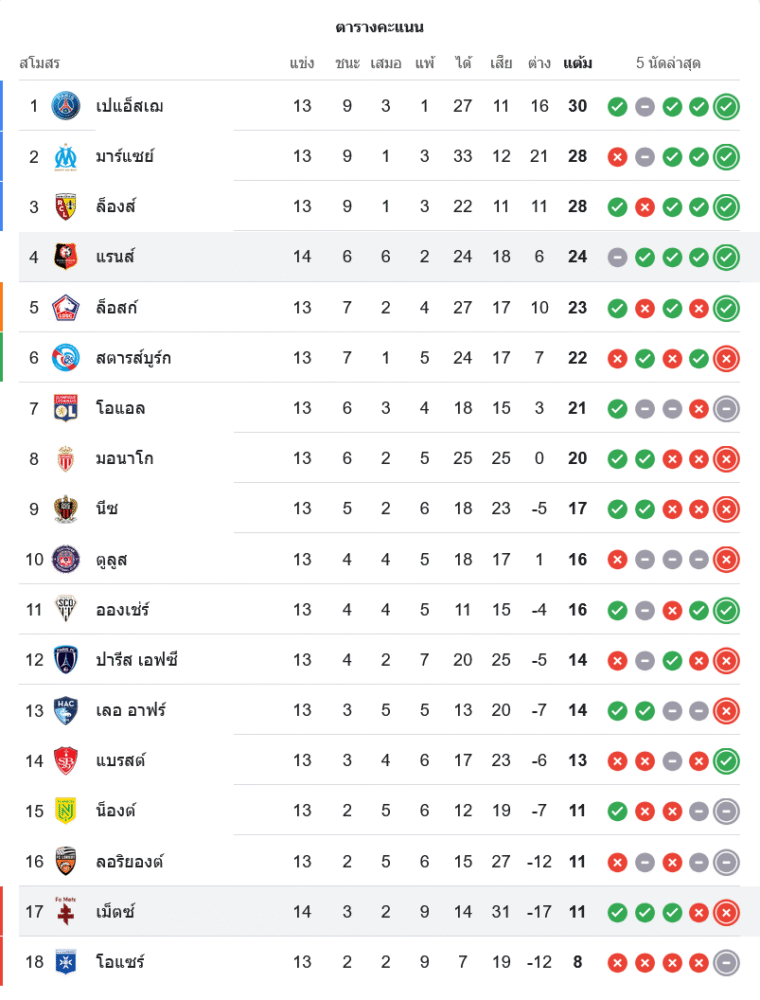Screen dimensions: 760x1000
Task: Click the Strasbourg team crest
Action: [x=66, y=357]
